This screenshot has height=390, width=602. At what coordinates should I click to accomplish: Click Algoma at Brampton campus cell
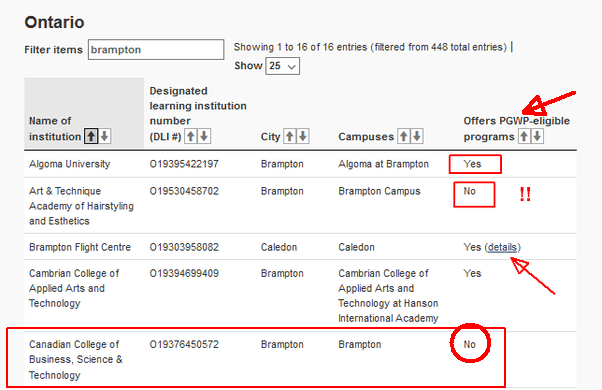[x=383, y=164]
